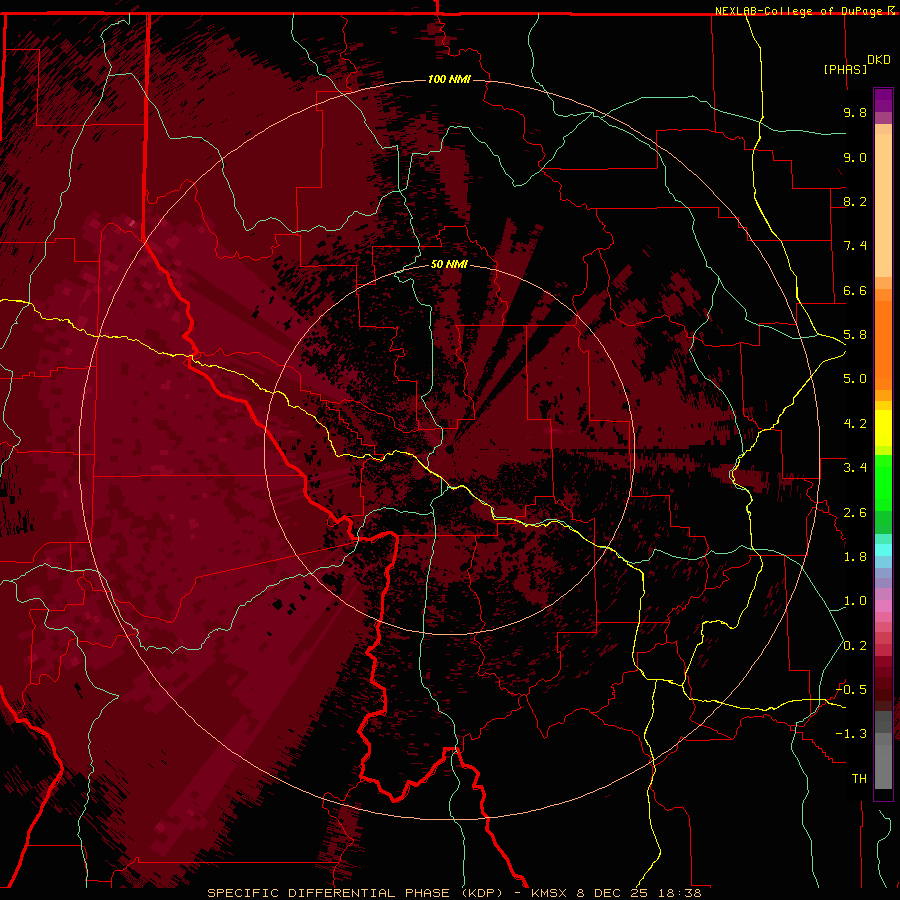Screen dimensions: 900x900
Task: Pick the purple segment of the color bar
Action: [x=883, y=101]
